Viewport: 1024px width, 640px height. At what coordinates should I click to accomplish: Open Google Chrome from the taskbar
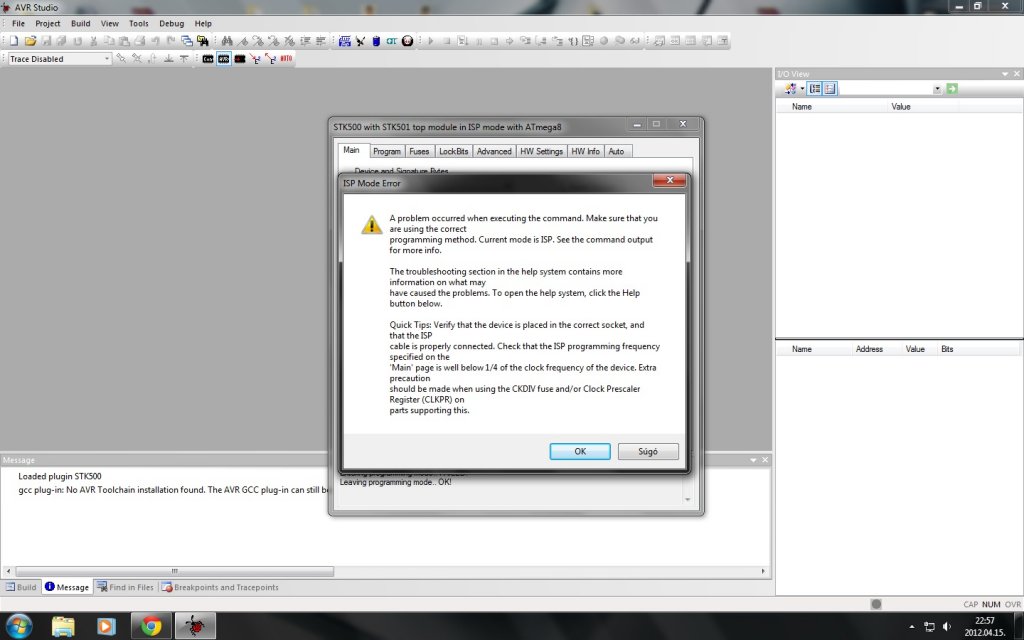pyautogui.click(x=151, y=626)
